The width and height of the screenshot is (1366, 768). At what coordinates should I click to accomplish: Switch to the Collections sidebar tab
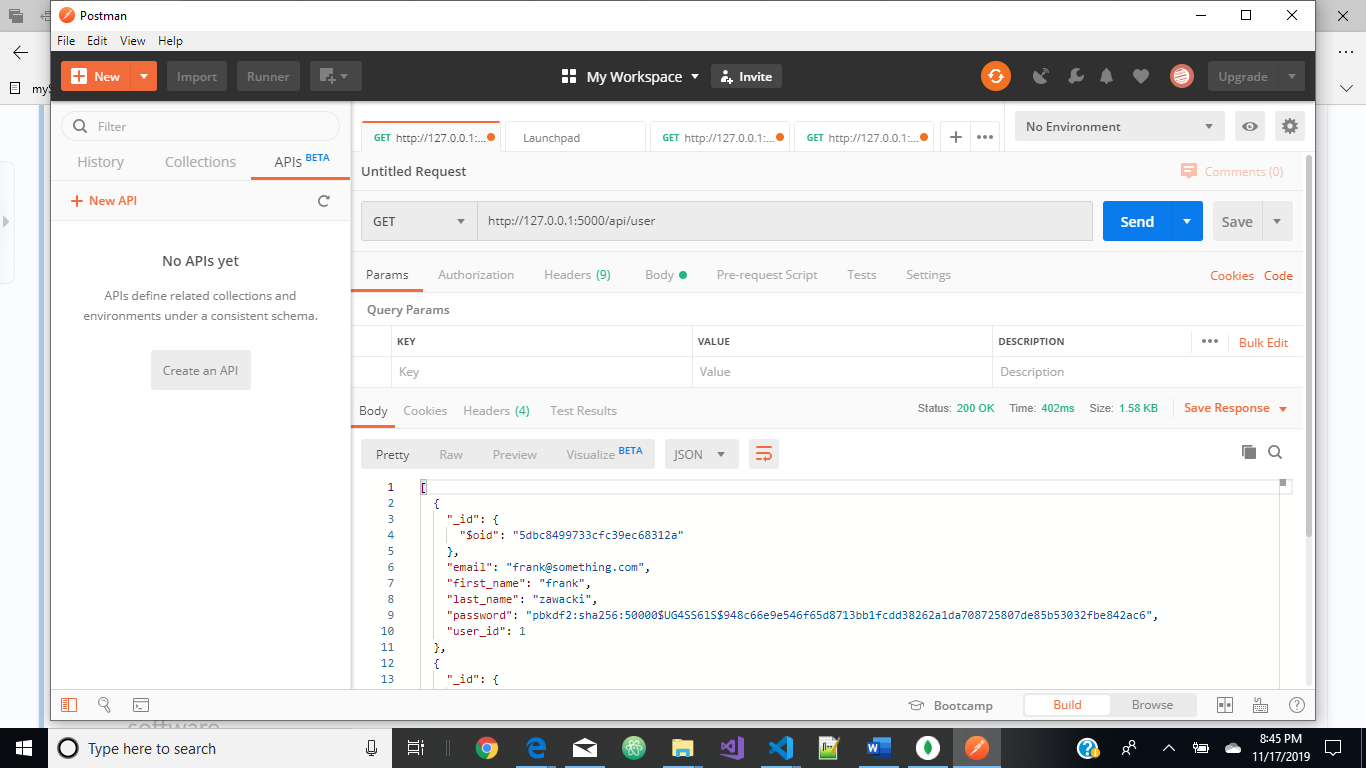click(x=200, y=162)
